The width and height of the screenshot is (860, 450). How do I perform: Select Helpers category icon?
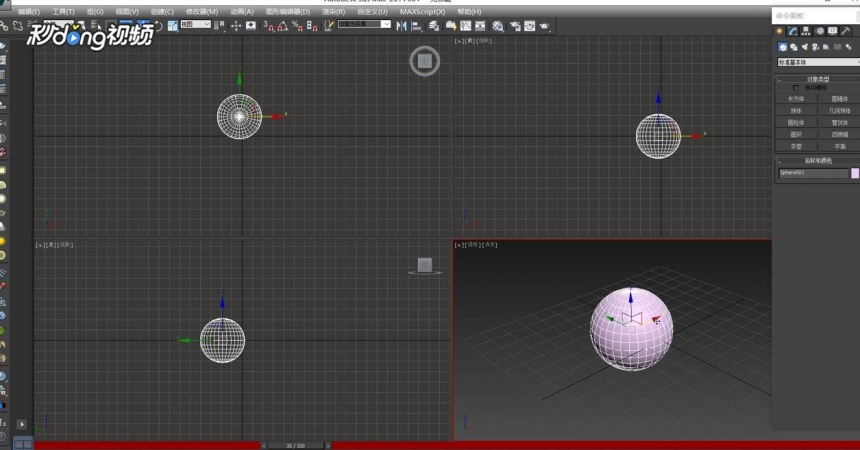[x=827, y=47]
